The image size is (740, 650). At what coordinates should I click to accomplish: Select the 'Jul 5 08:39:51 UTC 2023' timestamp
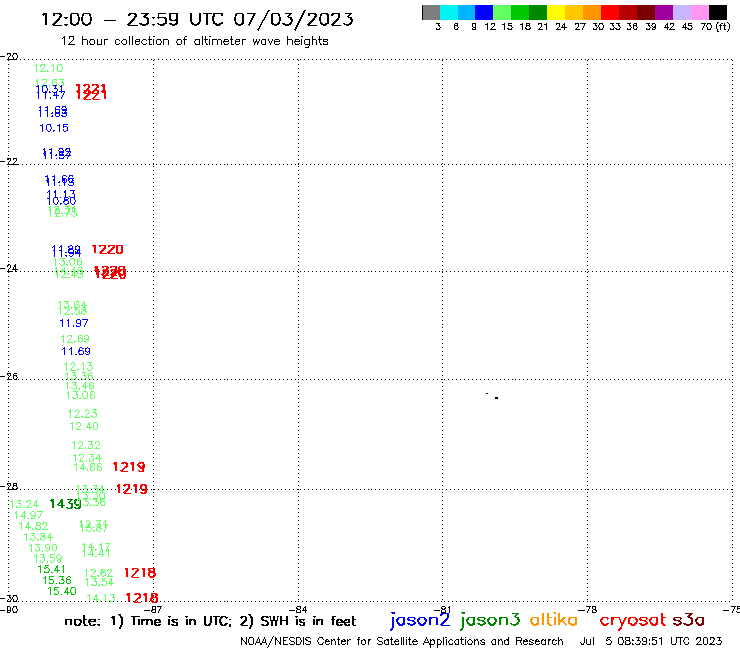click(x=651, y=641)
